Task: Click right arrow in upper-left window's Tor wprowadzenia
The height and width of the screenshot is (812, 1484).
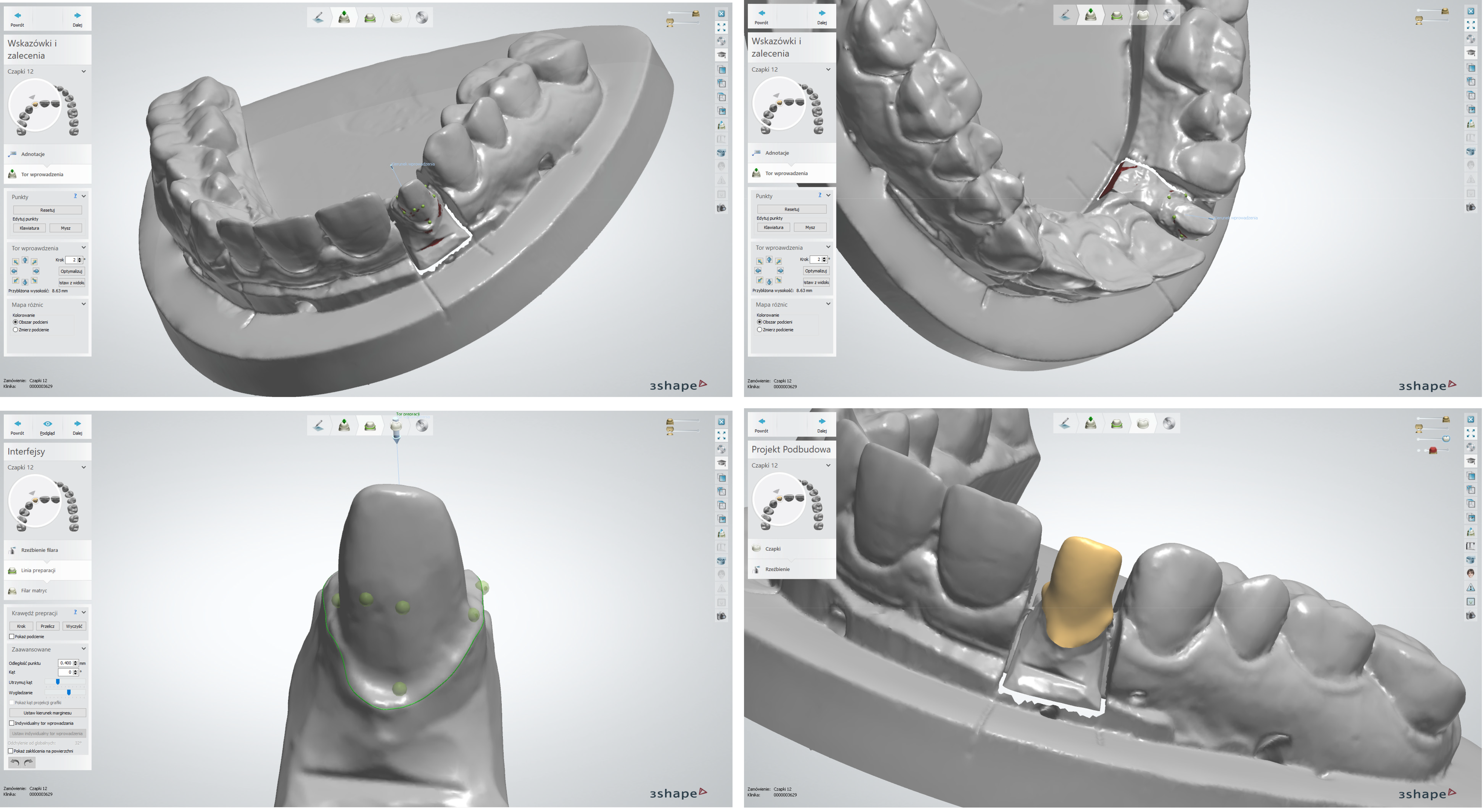Action: (x=36, y=271)
